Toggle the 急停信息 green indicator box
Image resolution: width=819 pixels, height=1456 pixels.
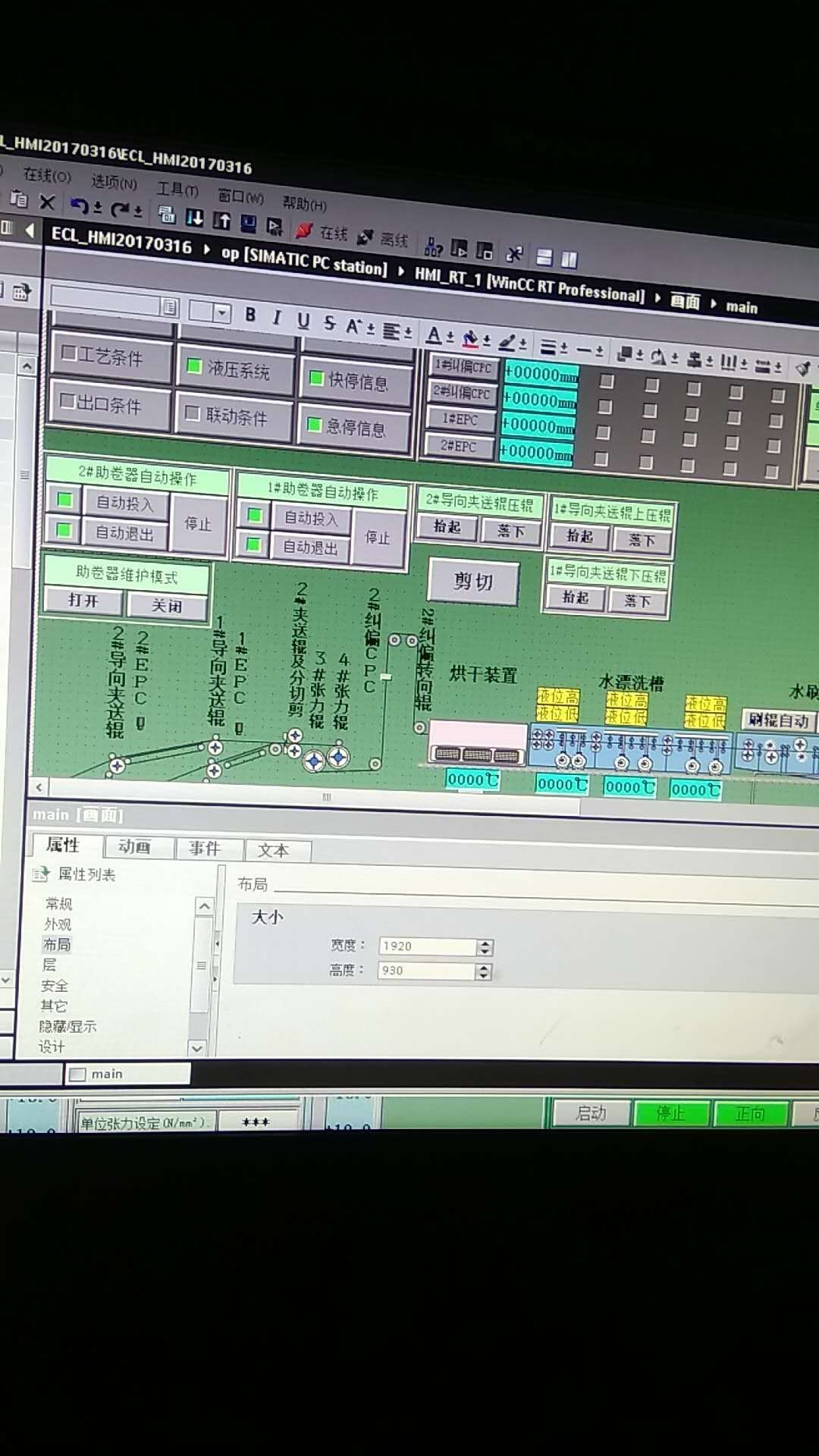[x=314, y=425]
